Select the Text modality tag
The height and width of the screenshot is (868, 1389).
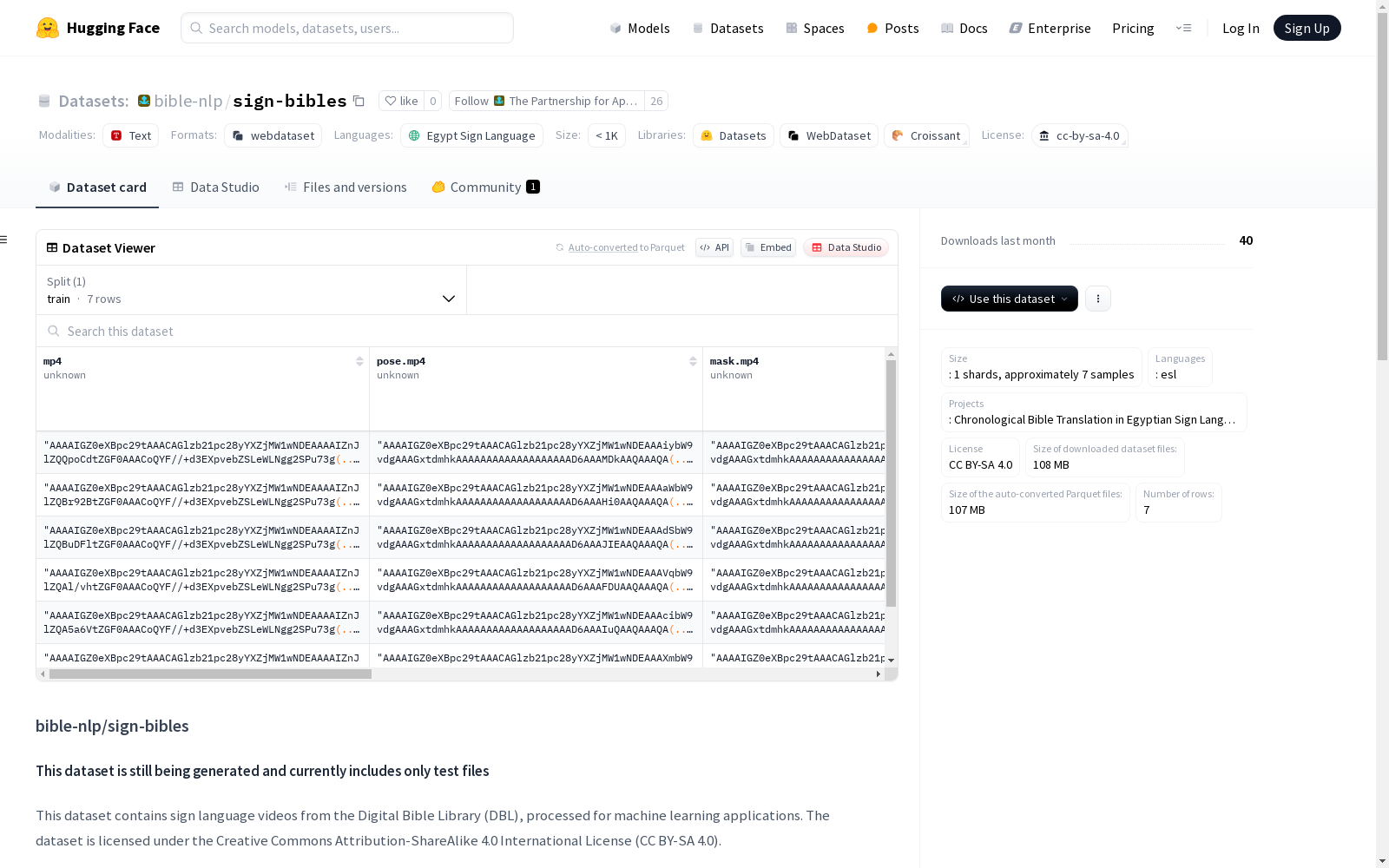click(131, 135)
